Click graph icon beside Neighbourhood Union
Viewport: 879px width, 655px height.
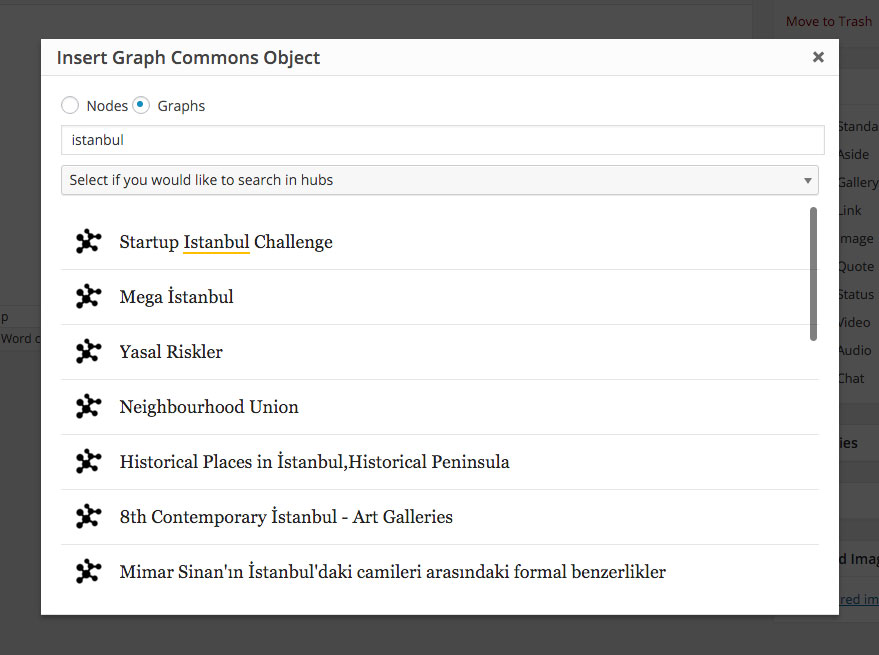coord(88,406)
